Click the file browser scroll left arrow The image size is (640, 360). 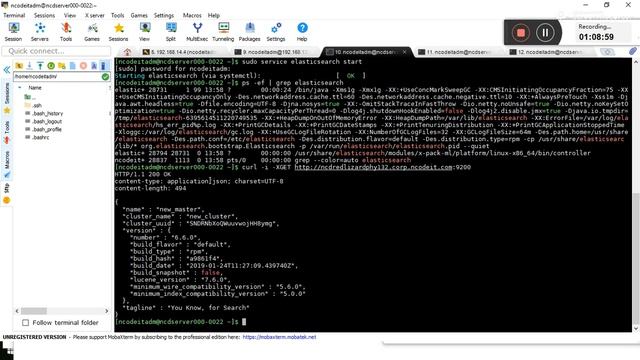(17, 311)
